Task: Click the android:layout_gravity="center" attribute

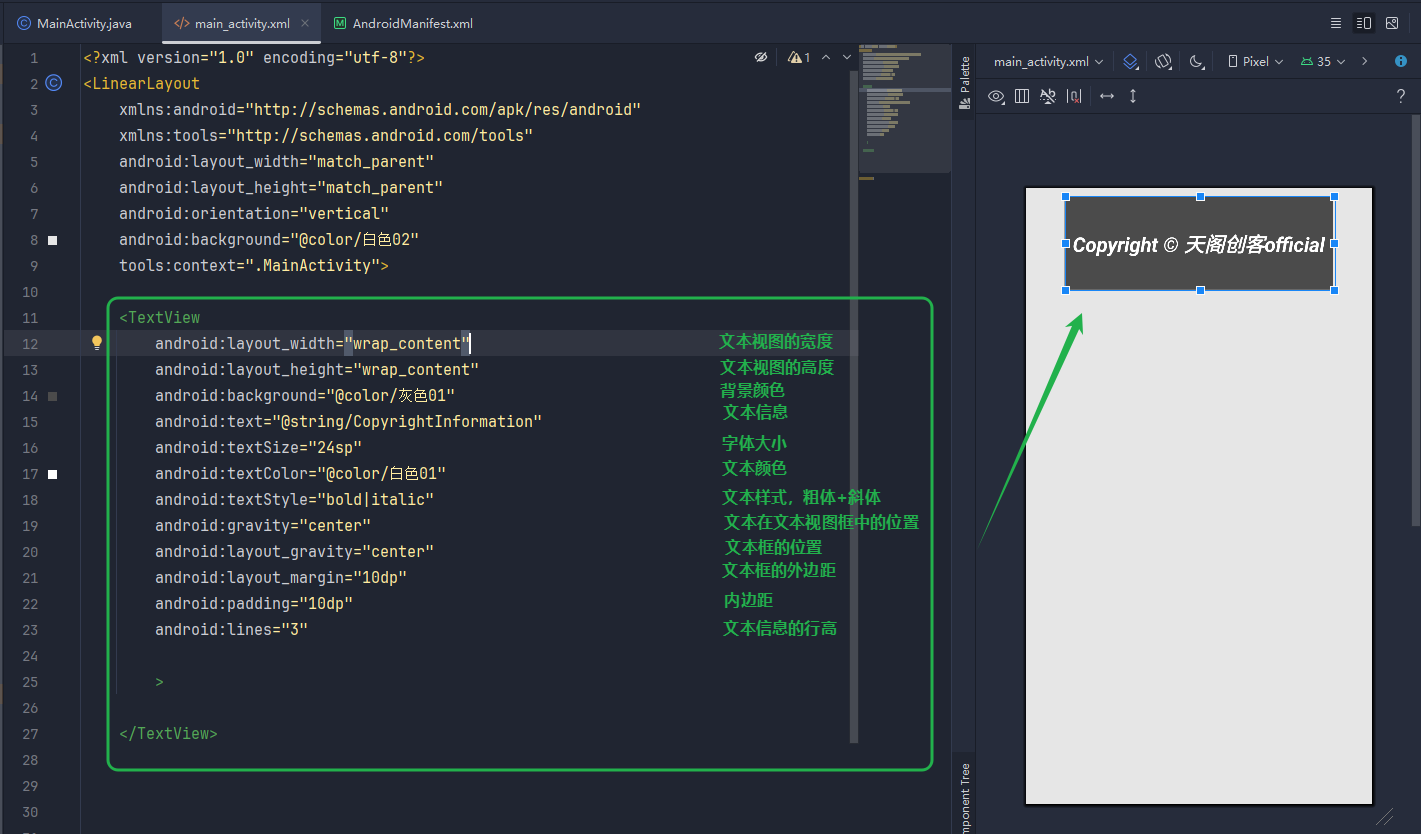Action: 295,552
